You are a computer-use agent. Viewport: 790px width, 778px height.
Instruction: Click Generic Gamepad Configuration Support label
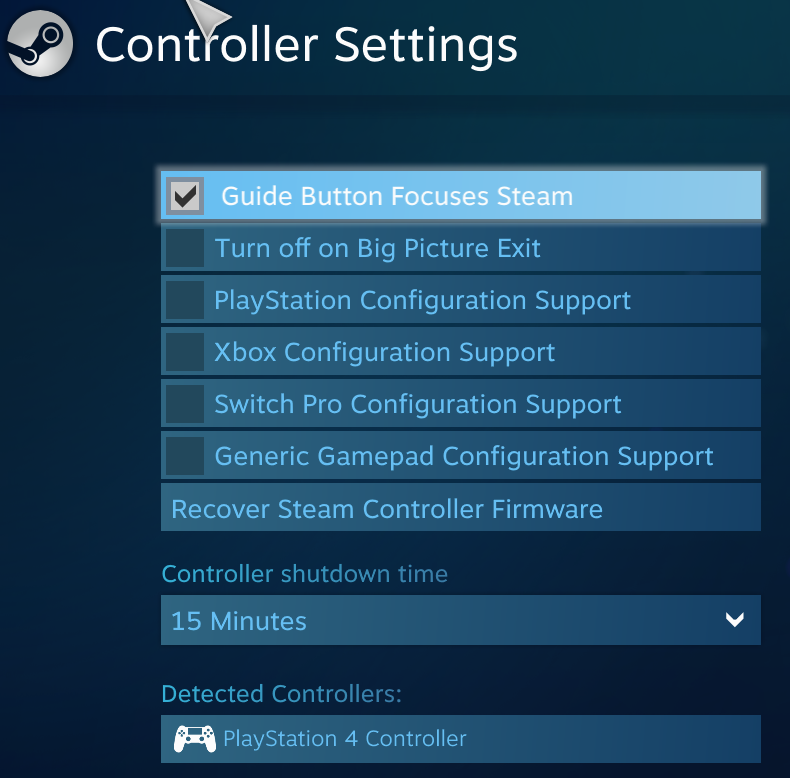tap(464, 457)
